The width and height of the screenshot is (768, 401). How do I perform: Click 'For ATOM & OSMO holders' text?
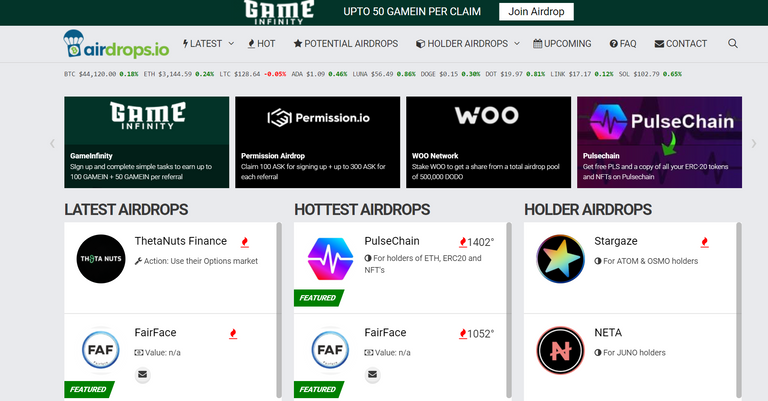[650, 261]
